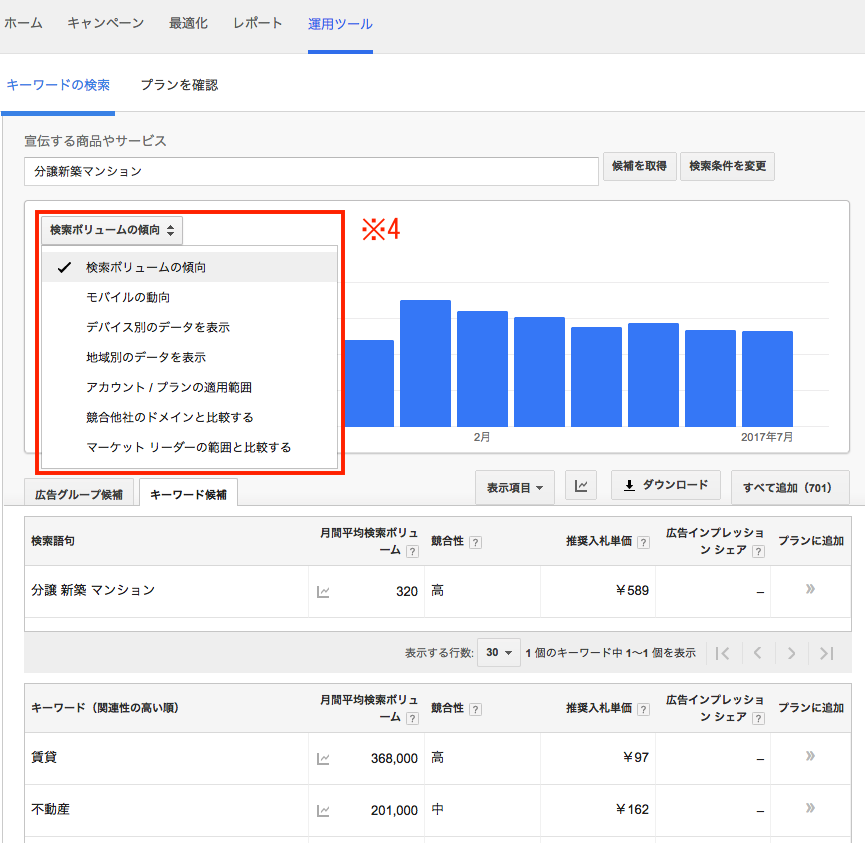865x843 pixels.
Task: Select 競合他社のドメインと比較する option
Action: point(189,417)
